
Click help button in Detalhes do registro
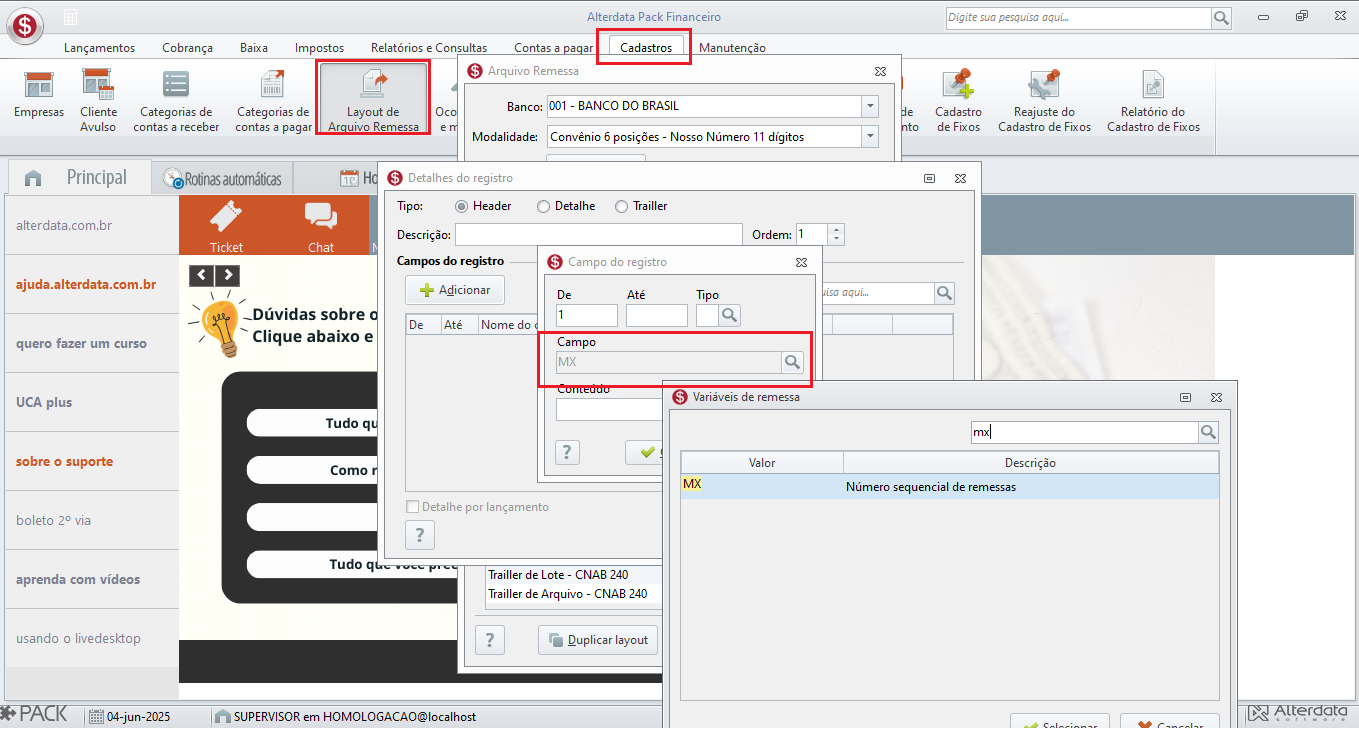419,535
